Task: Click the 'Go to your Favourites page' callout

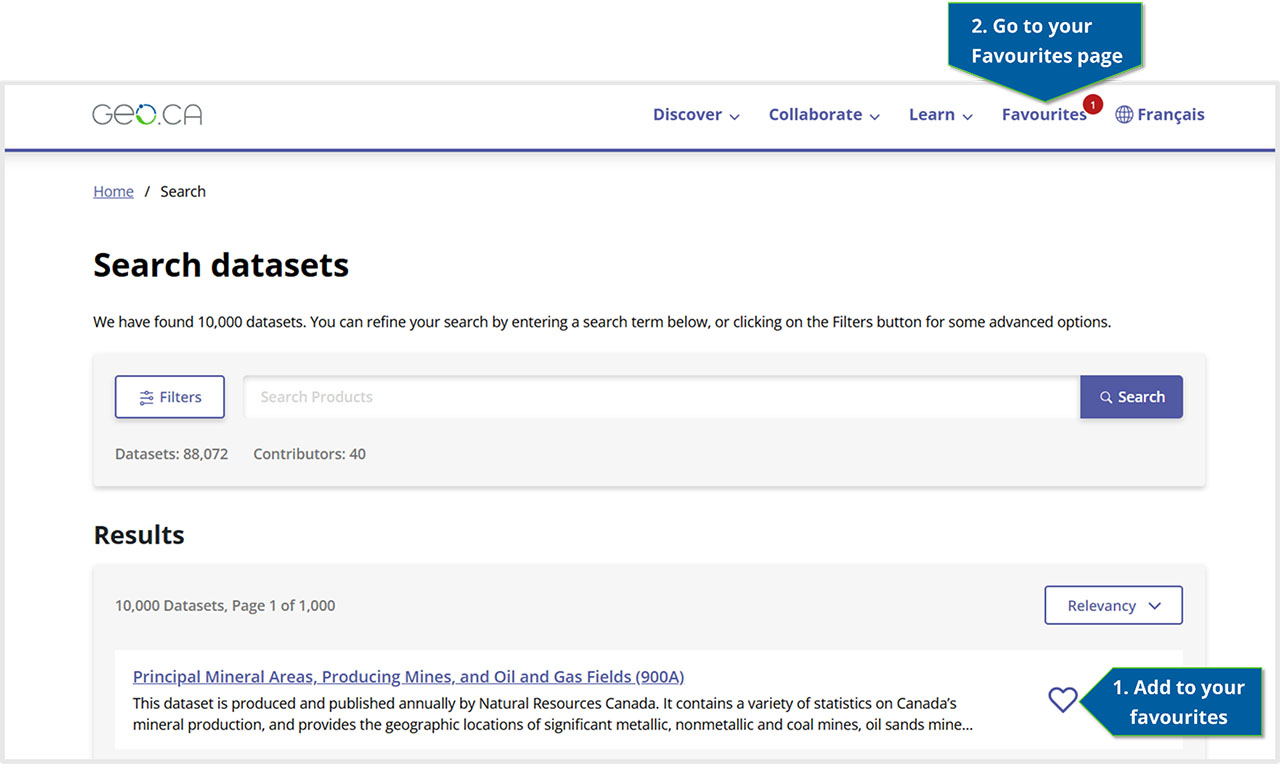Action: (x=1046, y=41)
